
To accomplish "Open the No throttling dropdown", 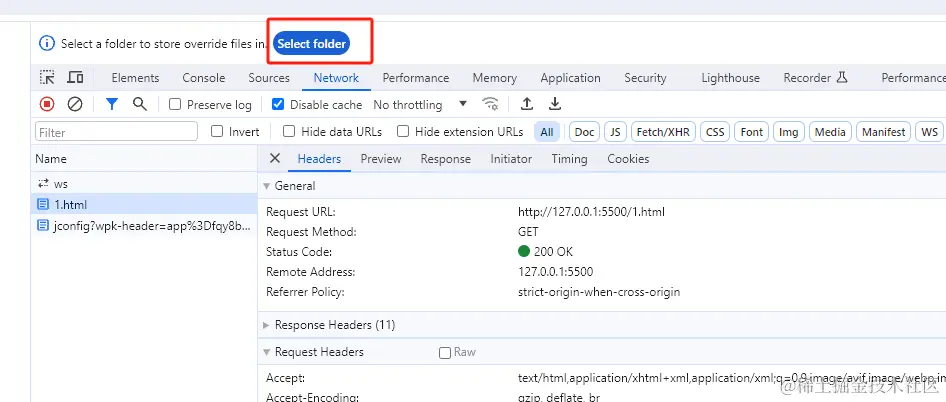I will (420, 104).
